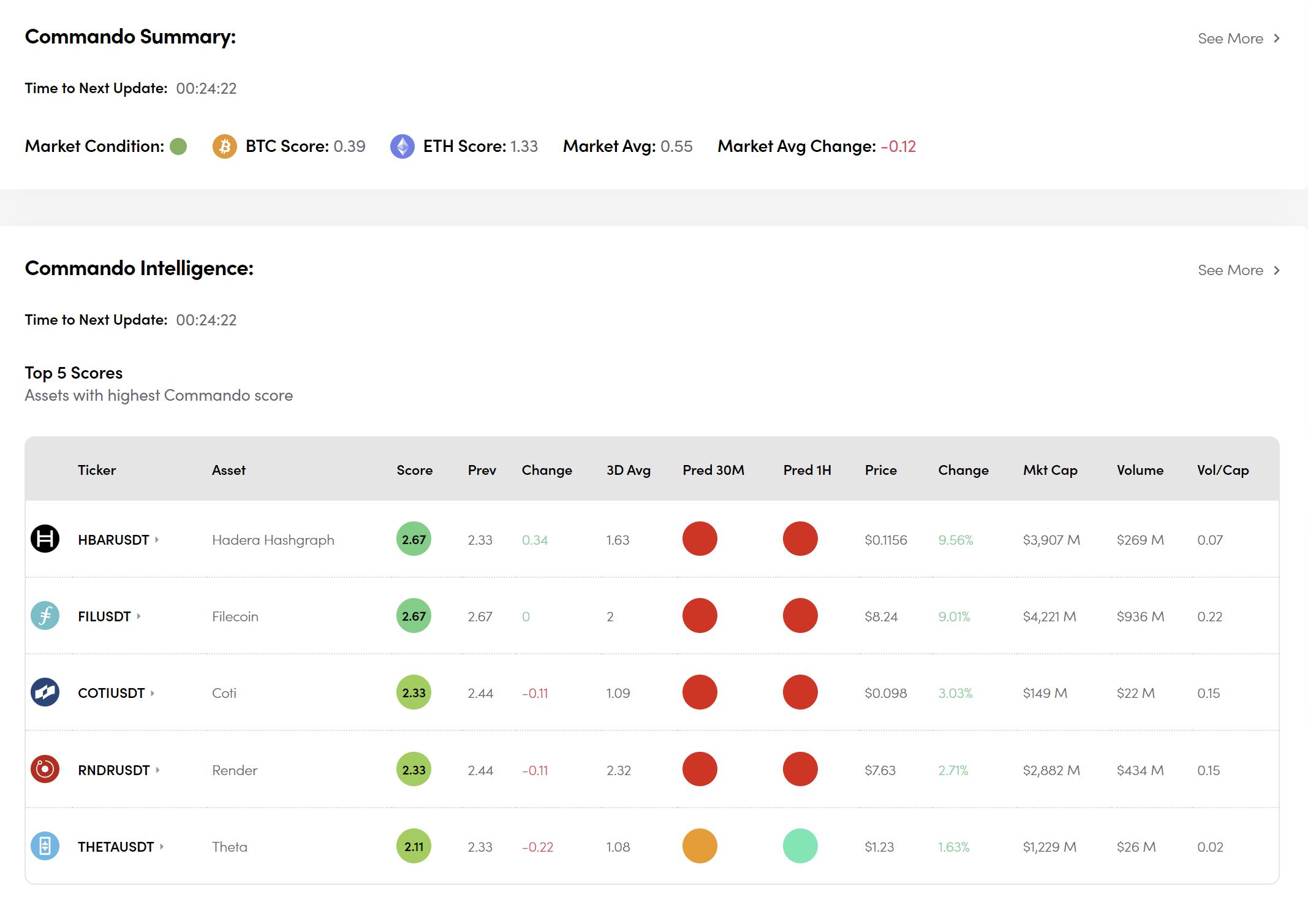This screenshot has height=924, width=1308.
Task: Expand the HBARUSDT ticker arrow
Action: [157, 539]
